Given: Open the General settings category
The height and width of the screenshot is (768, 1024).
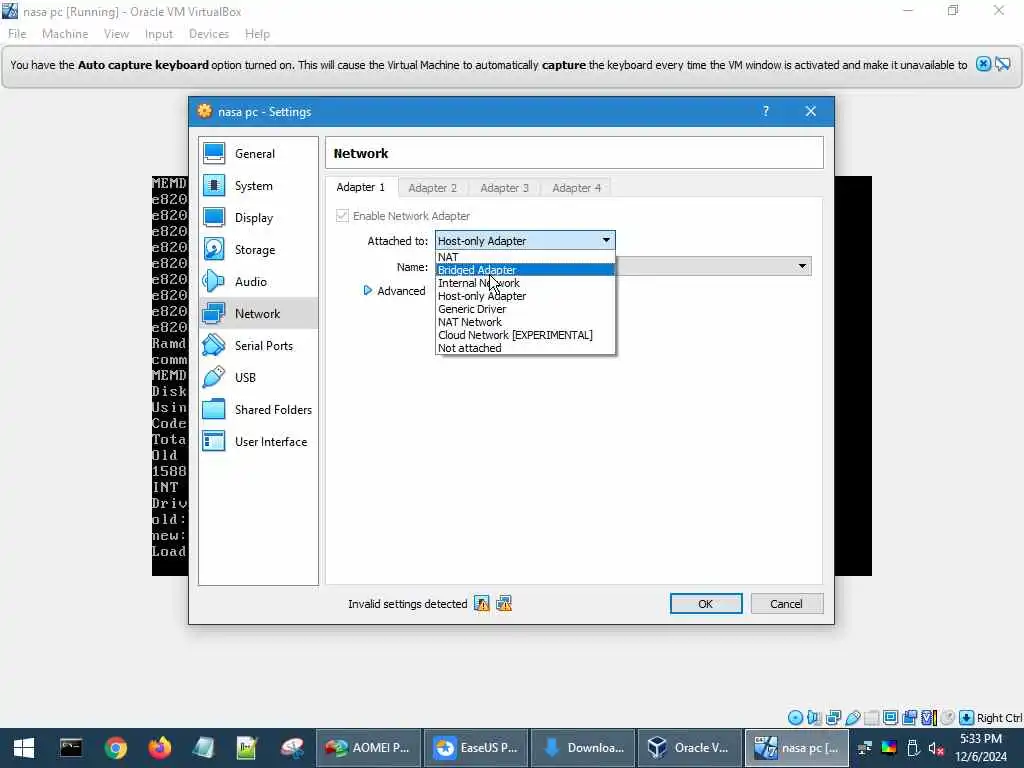Looking at the screenshot, I should click(x=258, y=153).
